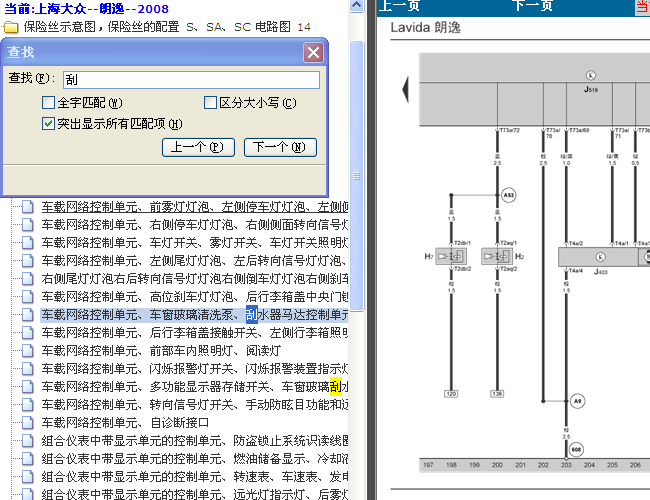Open document icon for 自诊断接口 entry
The width and height of the screenshot is (650, 500).
pyautogui.click(x=28, y=422)
